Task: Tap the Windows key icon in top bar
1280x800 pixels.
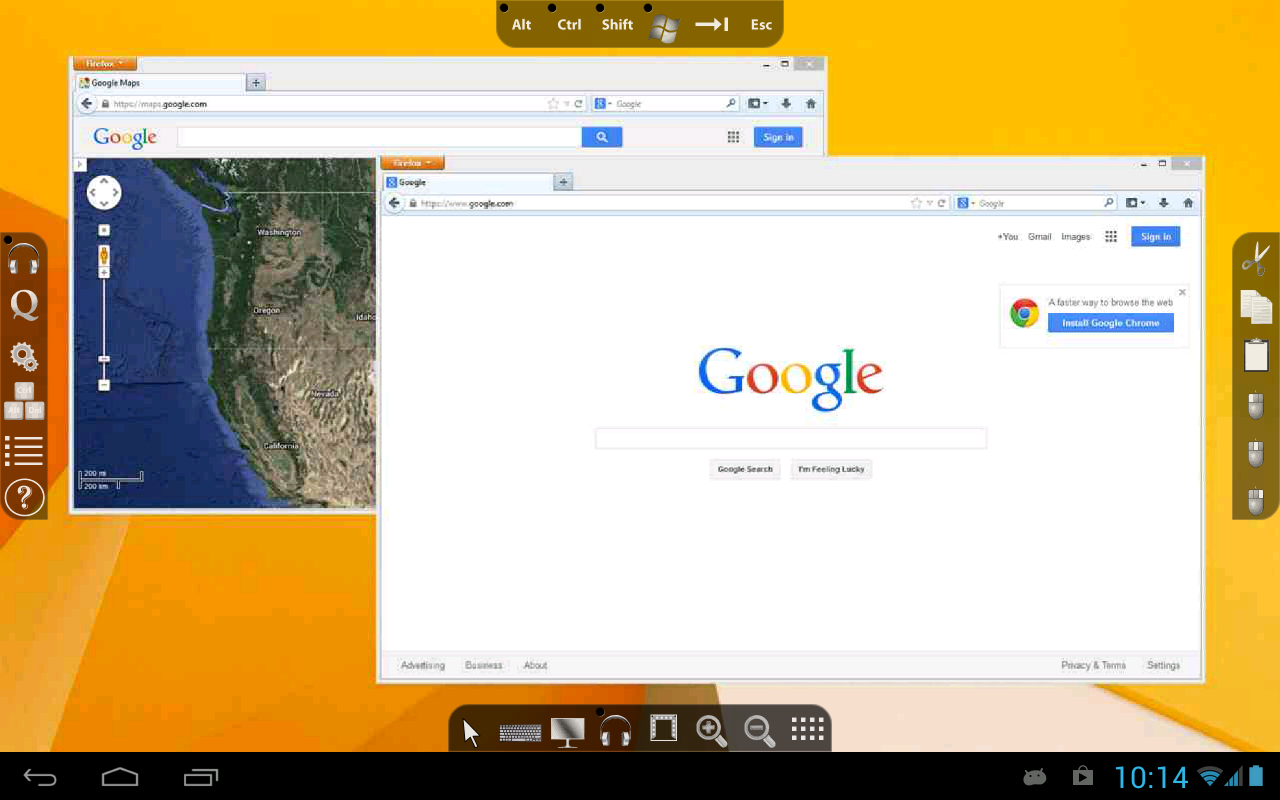Action: 664,28
